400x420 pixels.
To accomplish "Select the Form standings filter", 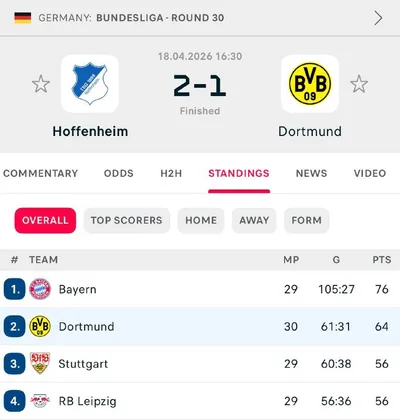I will [x=307, y=220].
